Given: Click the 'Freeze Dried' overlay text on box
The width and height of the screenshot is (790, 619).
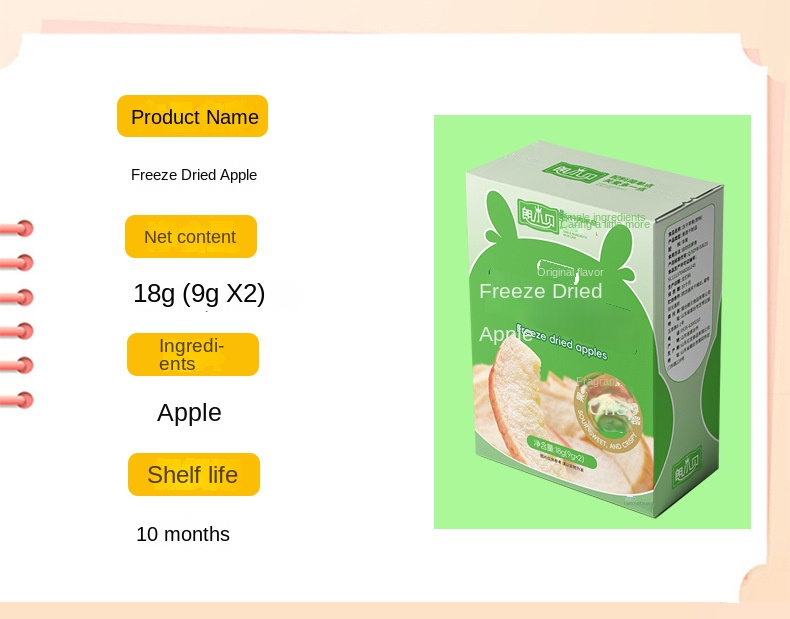Looking at the screenshot, I should (540, 291).
